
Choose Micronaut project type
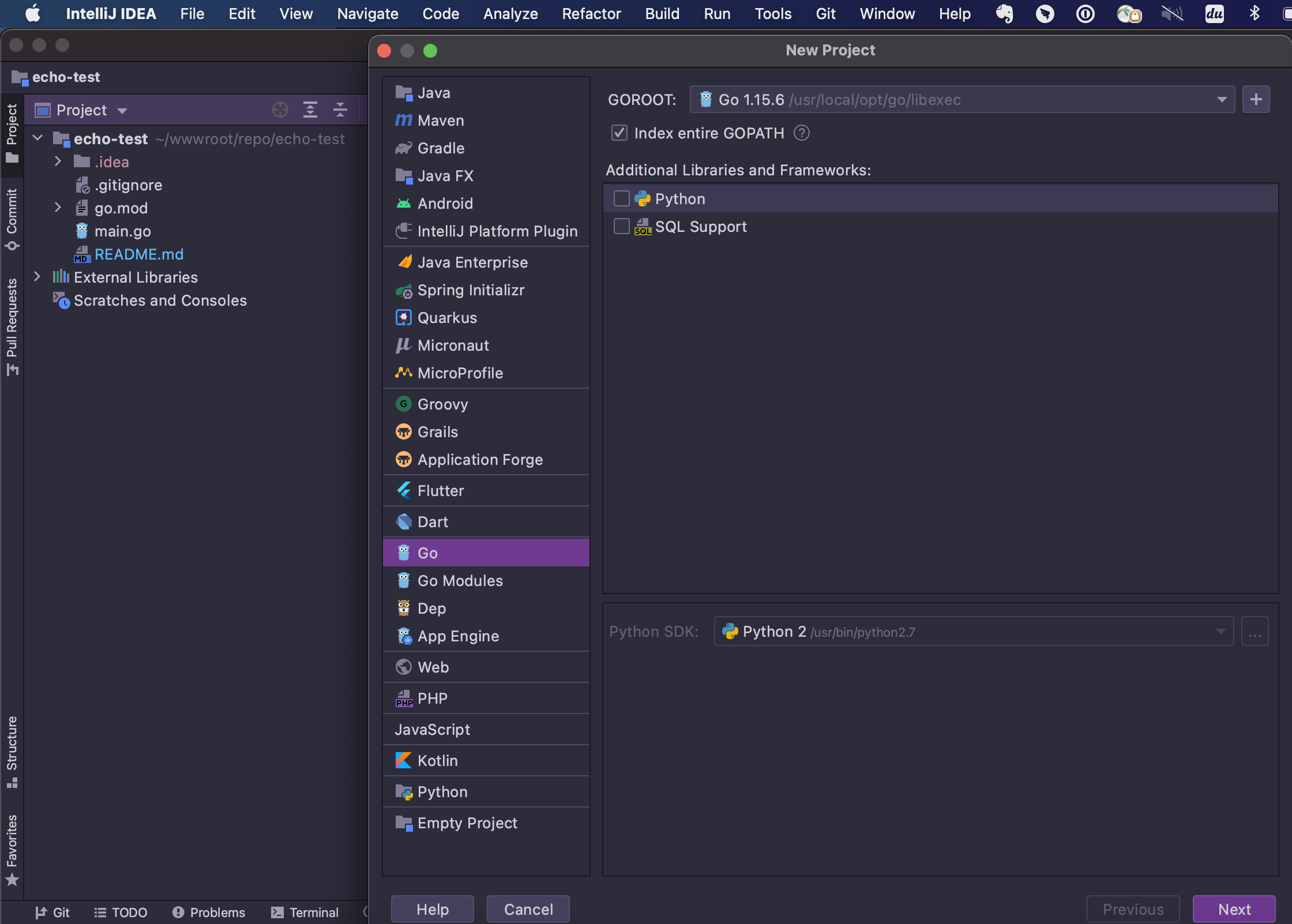pos(486,345)
